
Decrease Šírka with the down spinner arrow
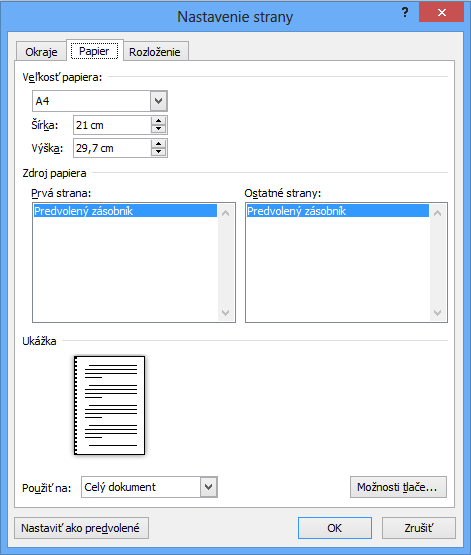(x=159, y=129)
